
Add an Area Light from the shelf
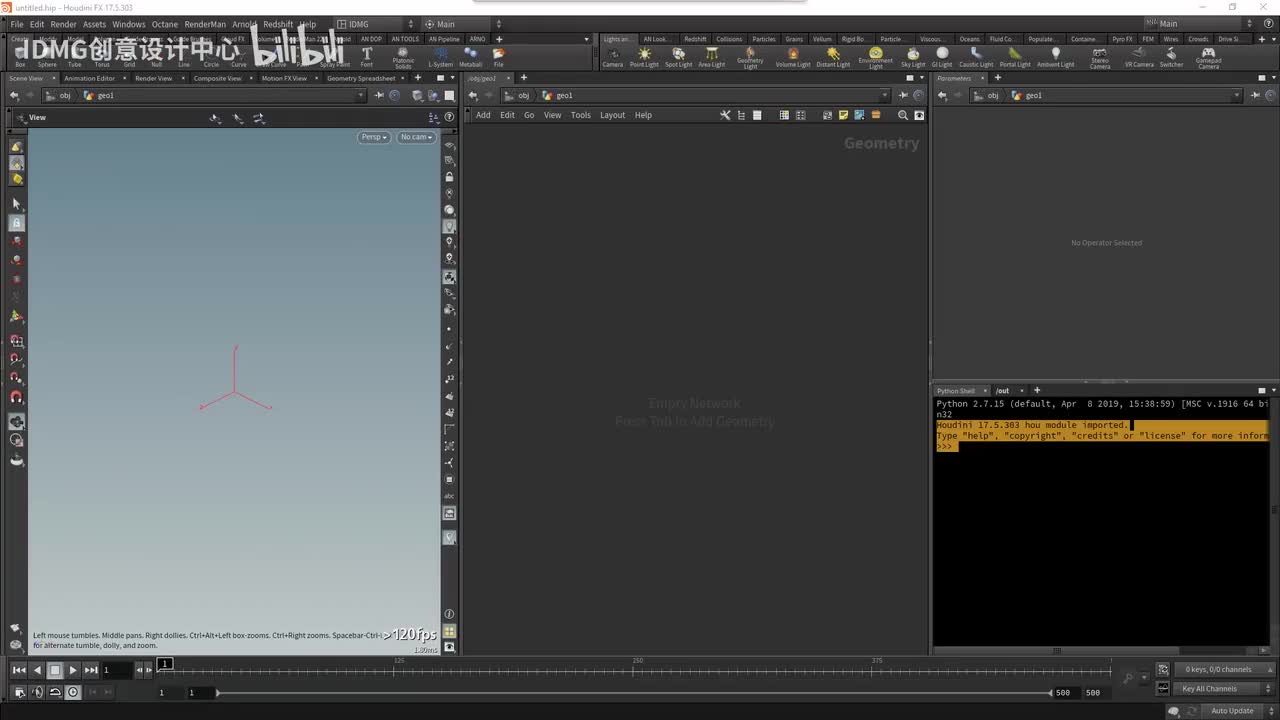tap(712, 57)
